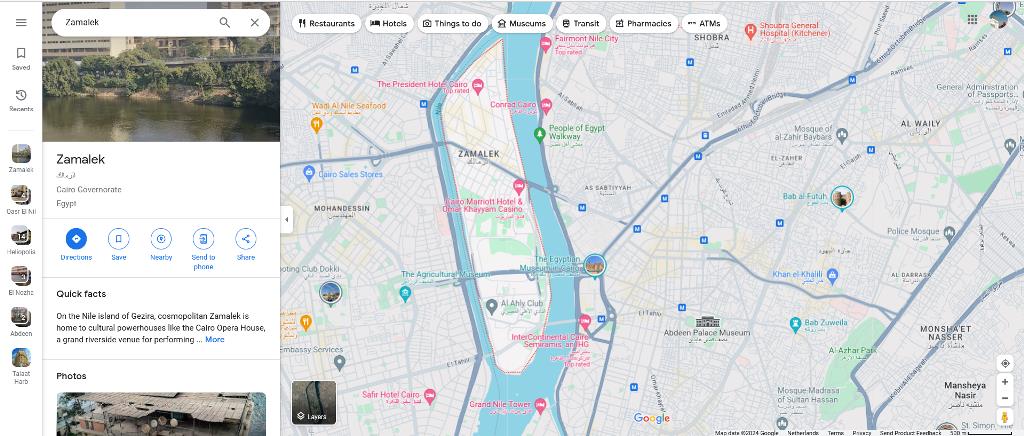Image resolution: width=1024 pixels, height=436 pixels.
Task: Click the ZAMALEK district map label
Action: (479, 154)
